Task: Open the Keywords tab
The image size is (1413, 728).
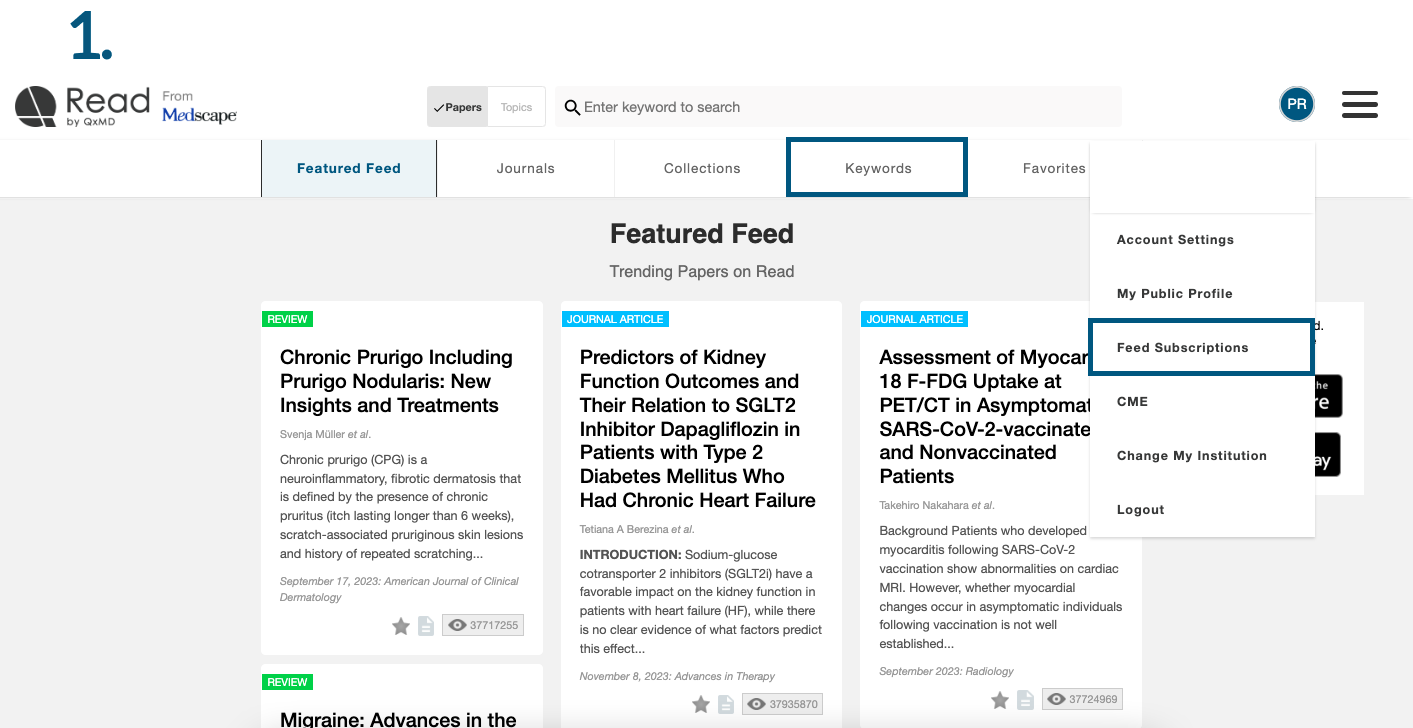Action: [877, 168]
